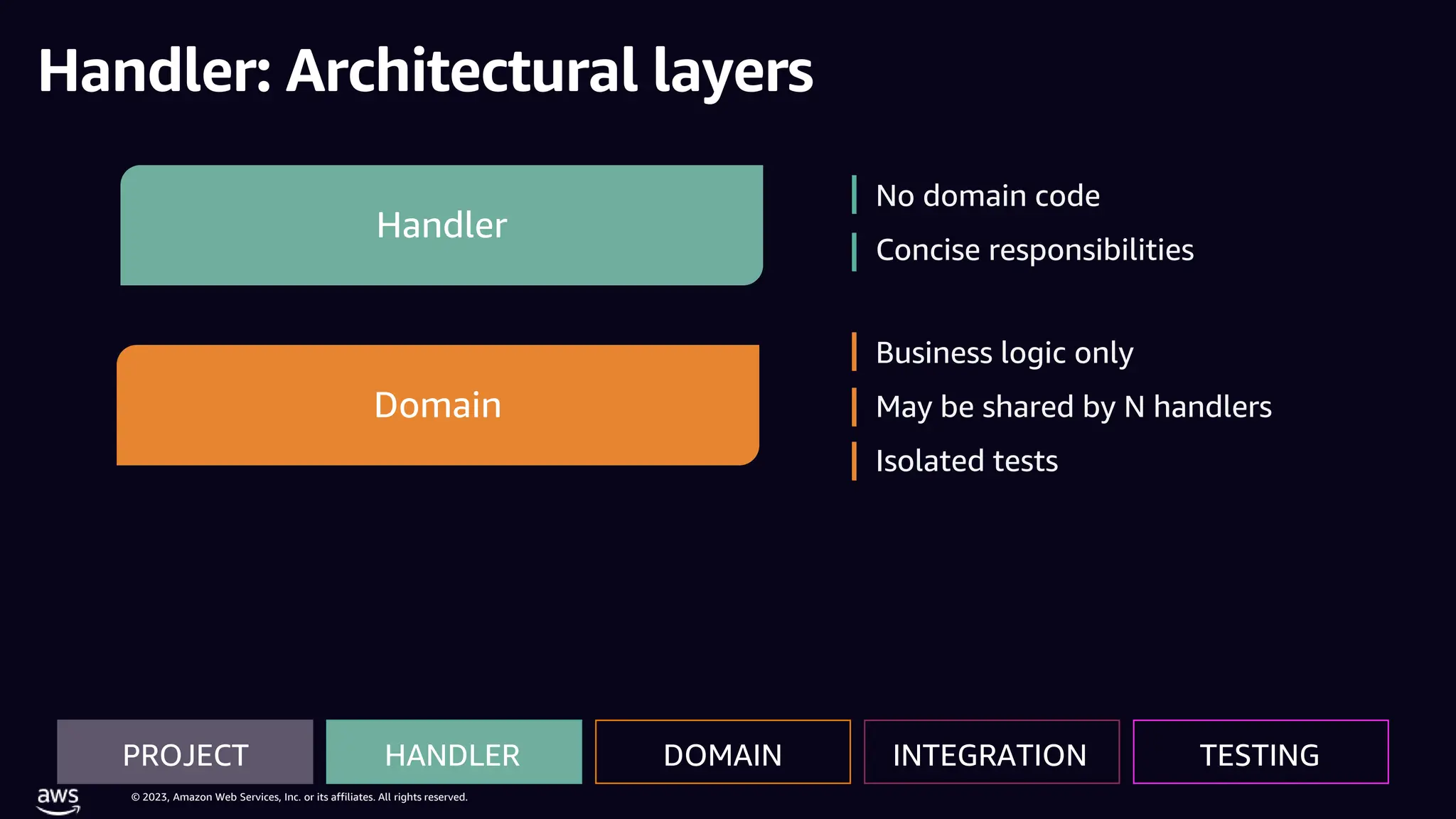The height and width of the screenshot is (819, 1456).
Task: Click the PROJECT section tab
Action: coord(185,751)
